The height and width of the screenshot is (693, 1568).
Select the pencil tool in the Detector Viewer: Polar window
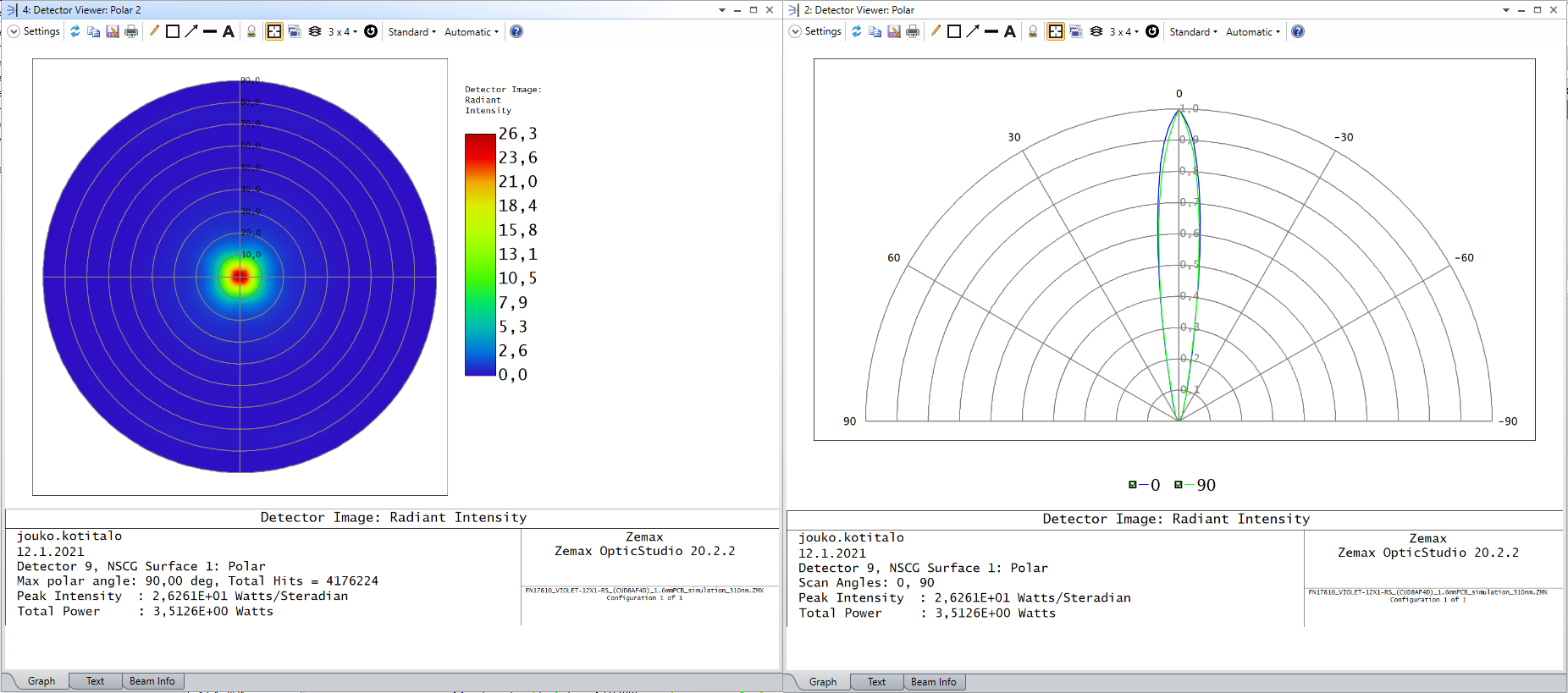(936, 31)
